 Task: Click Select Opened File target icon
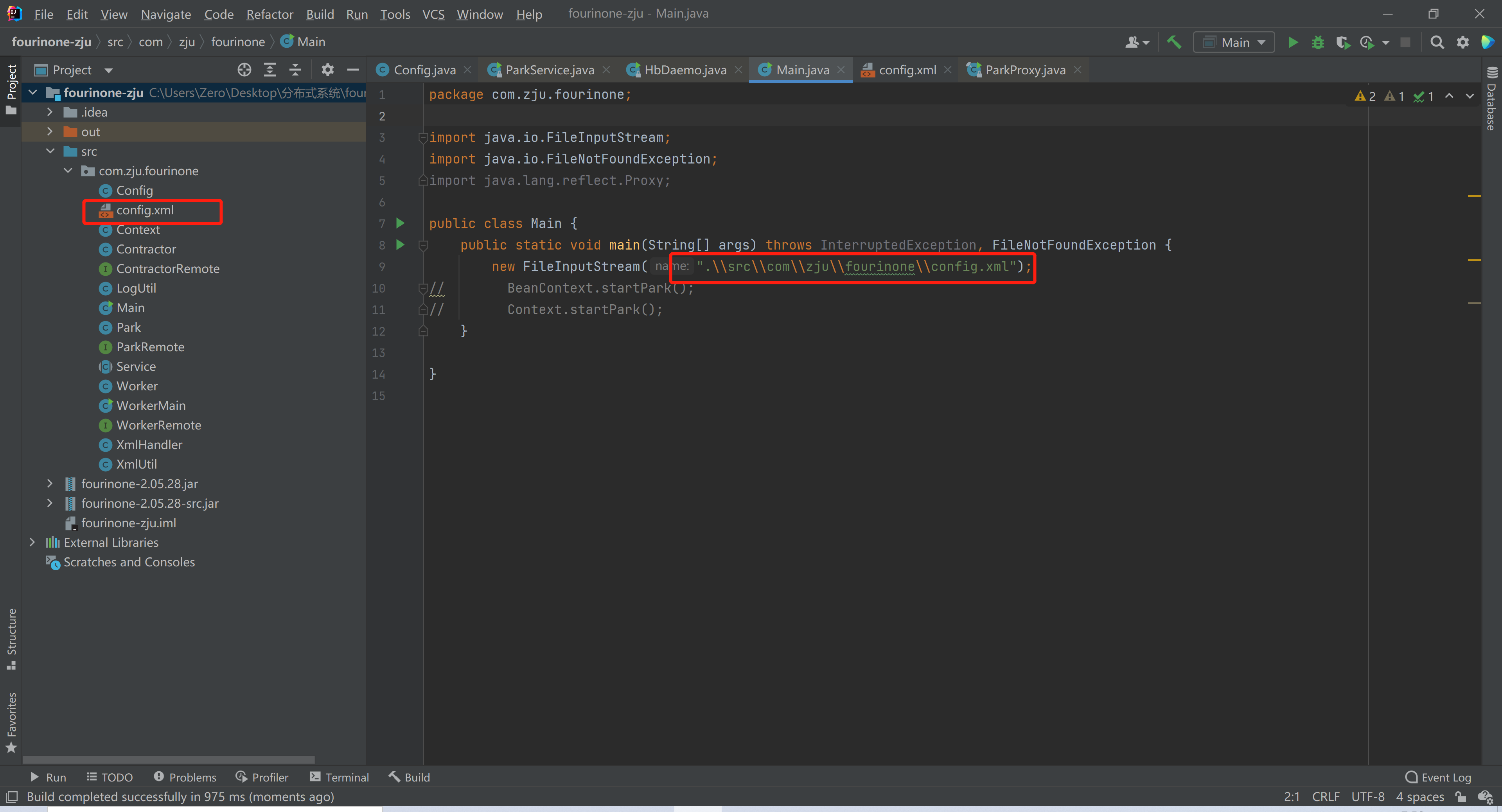pyautogui.click(x=244, y=70)
